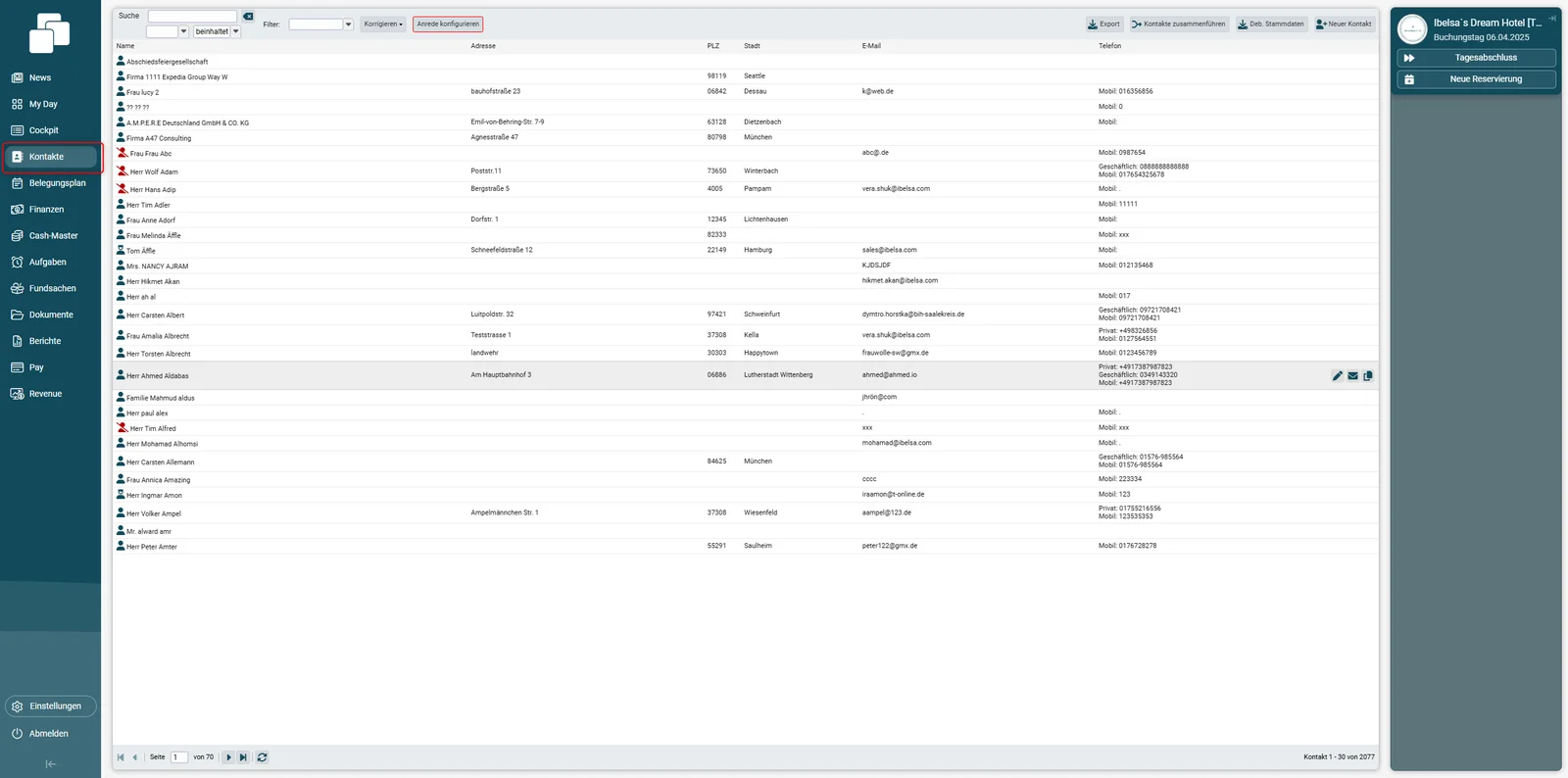Click Anrede konfigurieren button
Image resolution: width=1568 pixels, height=778 pixels.
(x=448, y=24)
